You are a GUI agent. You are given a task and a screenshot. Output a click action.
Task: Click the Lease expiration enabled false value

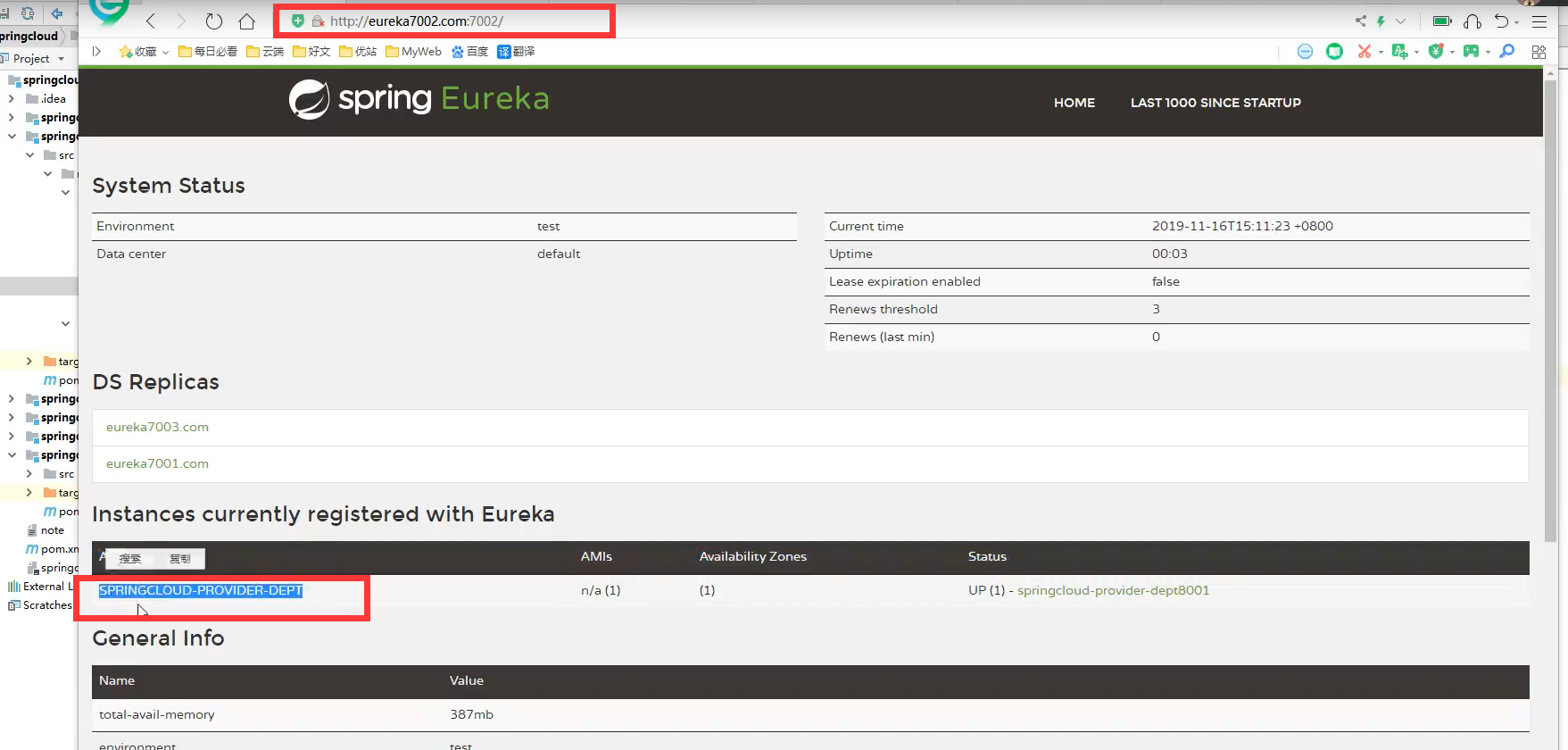[1166, 281]
